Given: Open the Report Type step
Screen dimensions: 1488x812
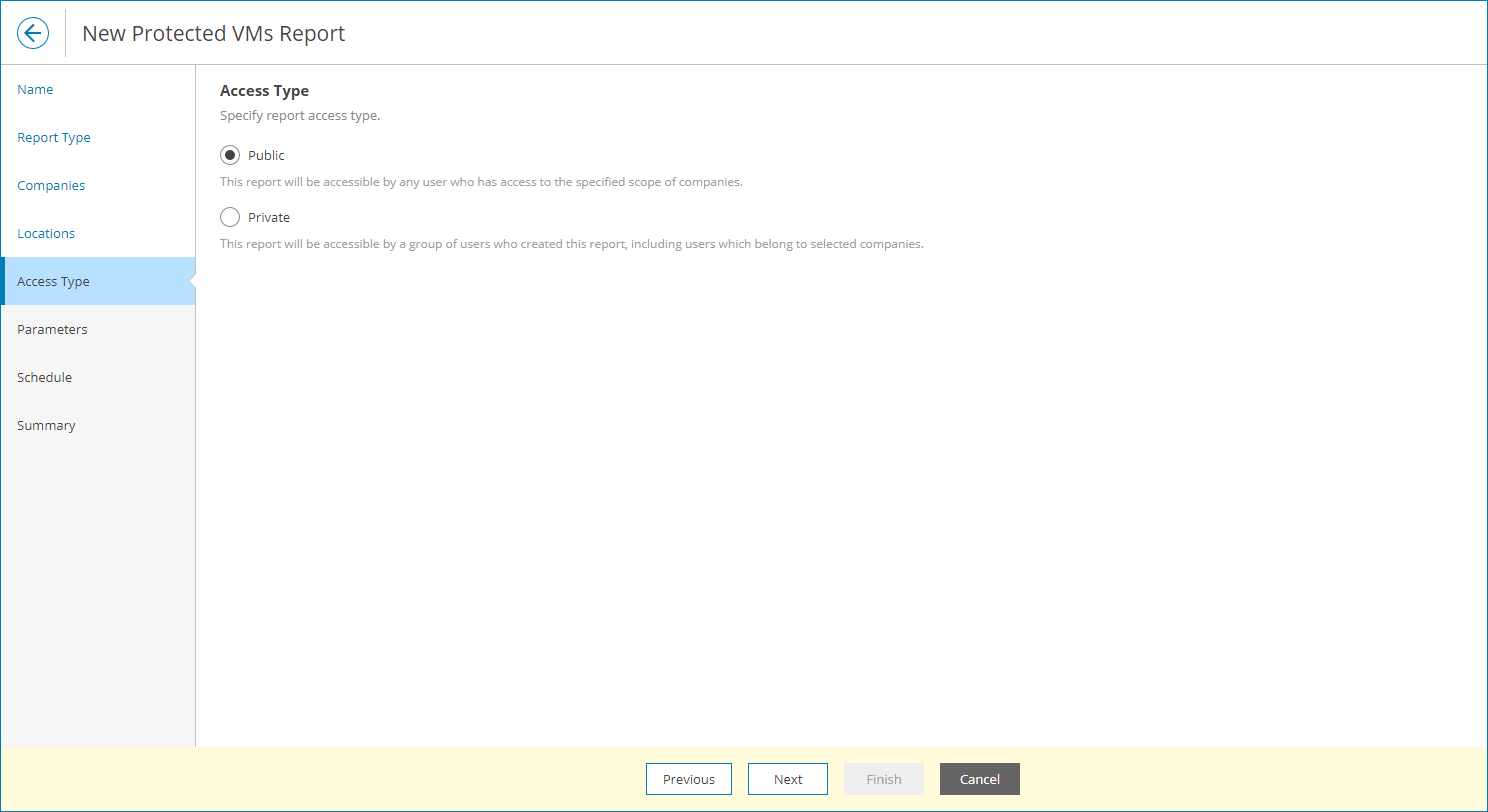Looking at the screenshot, I should pos(54,137).
